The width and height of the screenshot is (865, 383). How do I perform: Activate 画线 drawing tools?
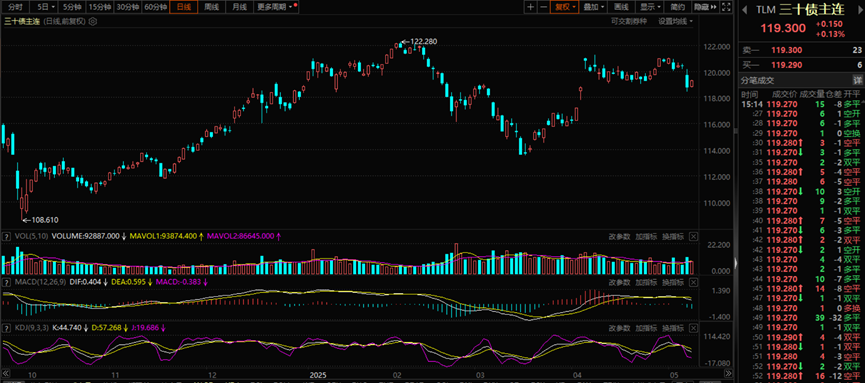622,7
